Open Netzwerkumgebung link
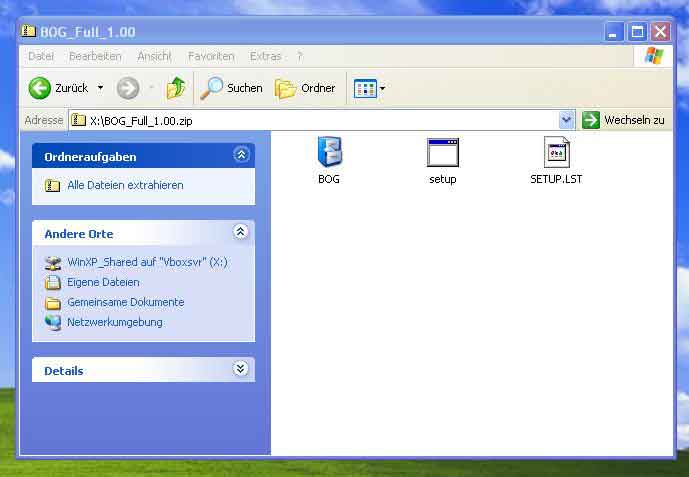The image size is (689, 477). [x=115, y=322]
